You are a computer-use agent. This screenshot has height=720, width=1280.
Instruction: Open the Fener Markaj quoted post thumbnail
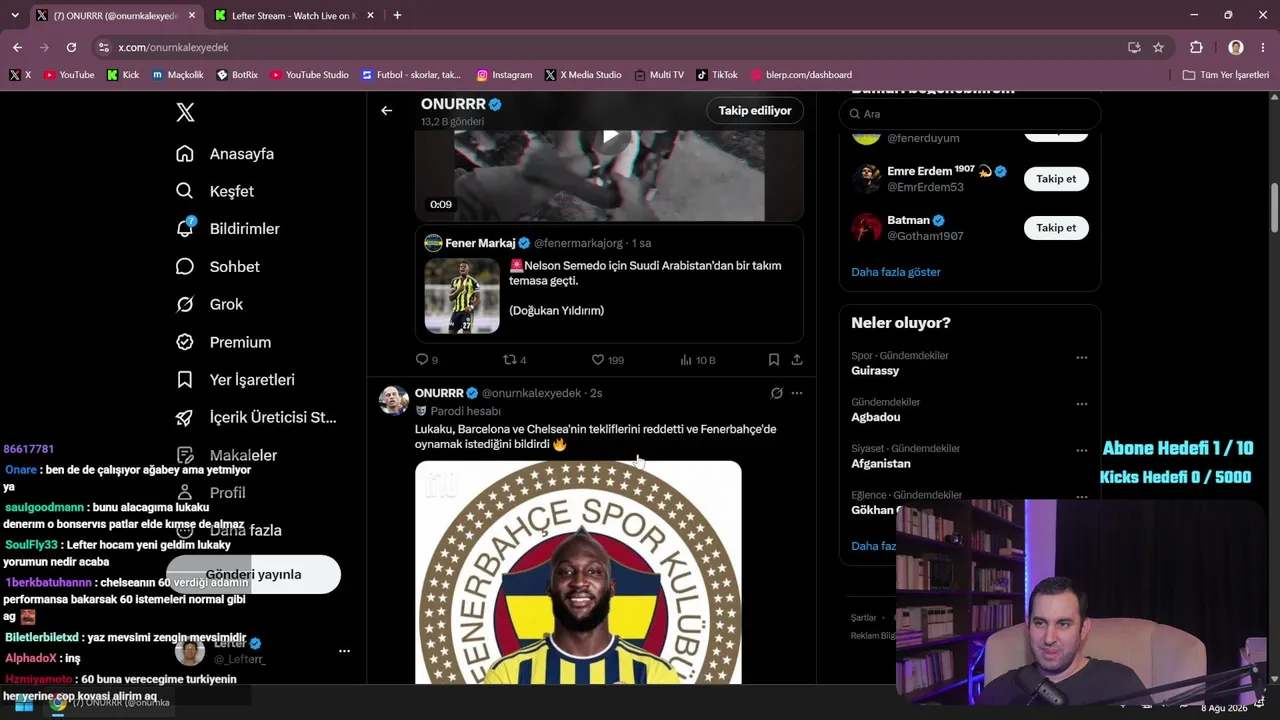click(x=462, y=296)
